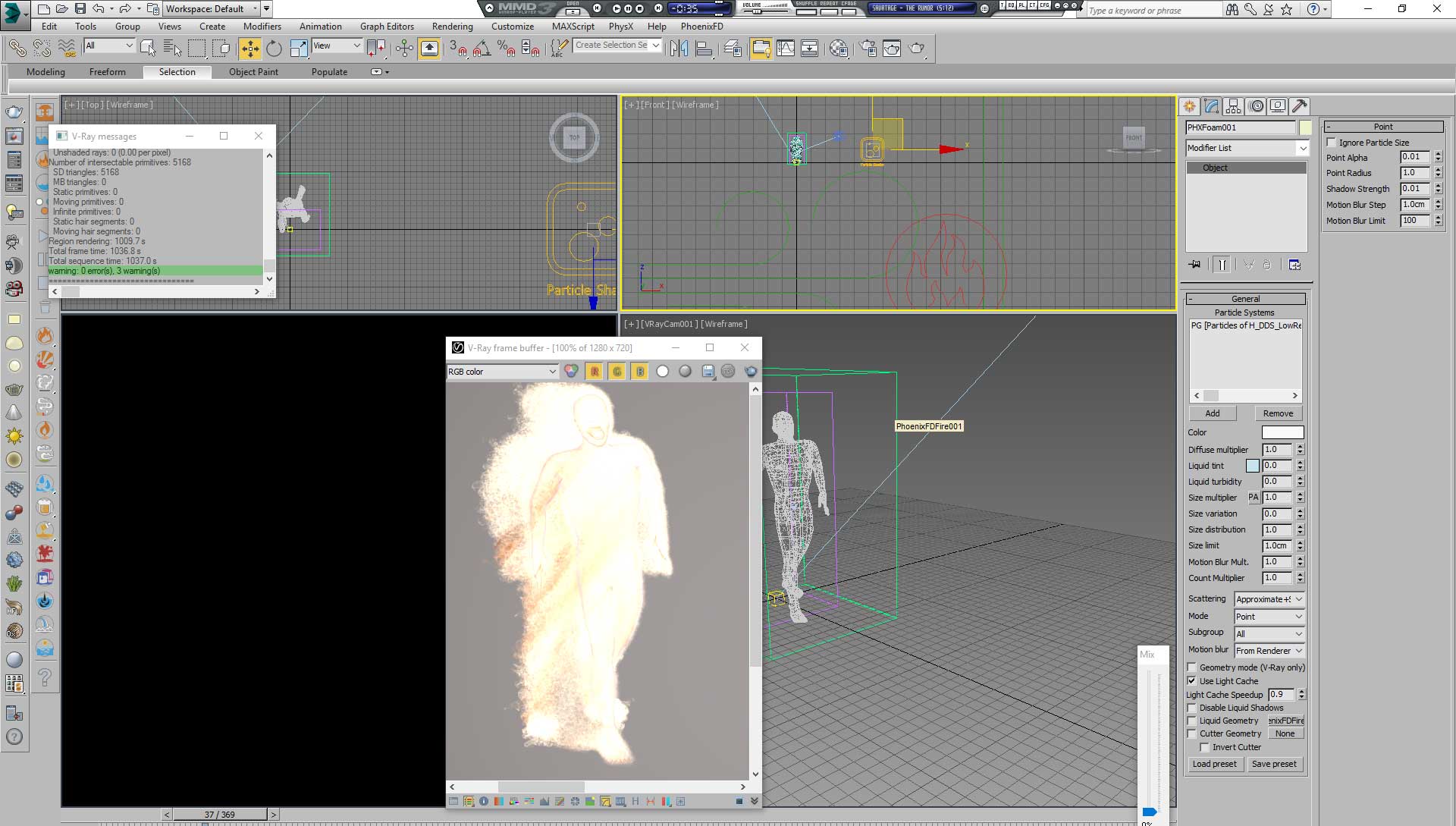Enable Ignore Particle Size checkbox
Screen dimensions: 1456x826
tap(1331, 143)
